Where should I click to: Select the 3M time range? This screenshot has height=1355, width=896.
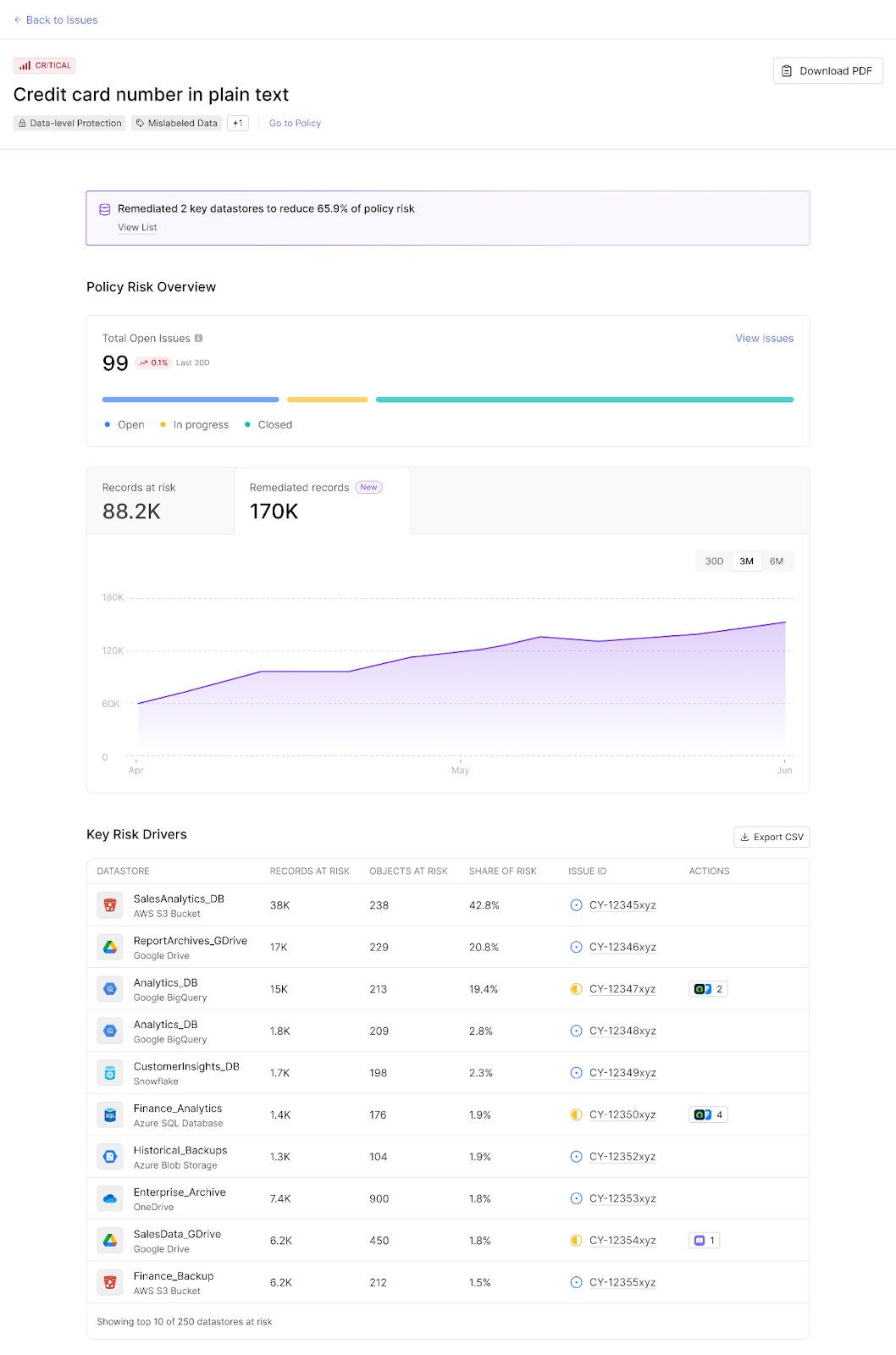coord(746,561)
